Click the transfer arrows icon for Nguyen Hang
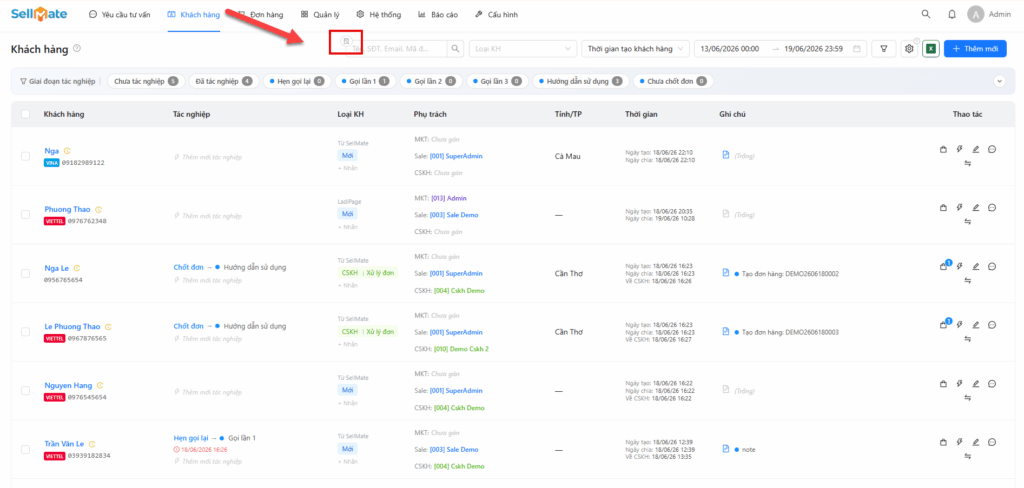This screenshot has height=488, width=1024. 968,398
